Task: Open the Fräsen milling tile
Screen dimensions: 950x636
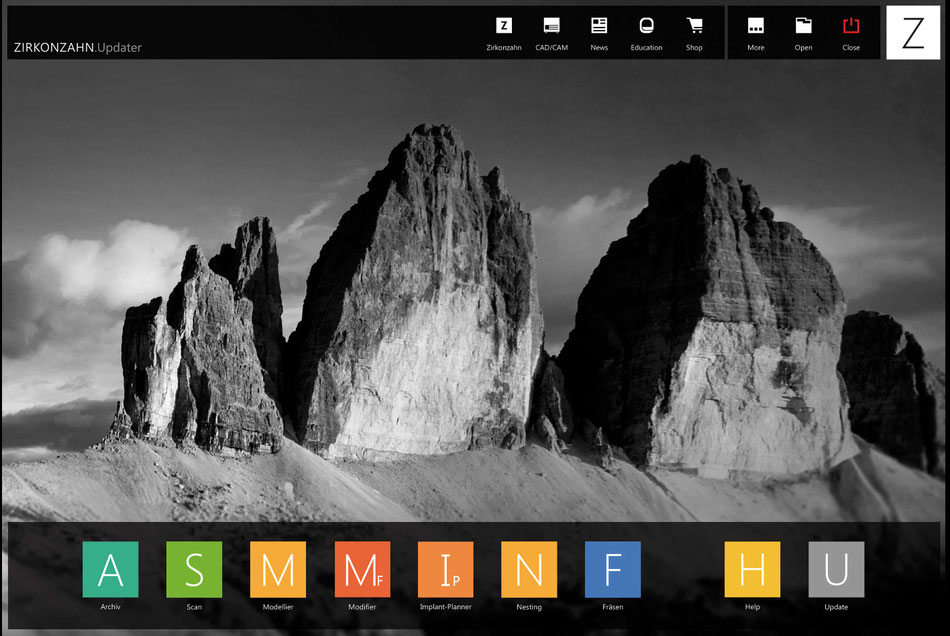Action: [613, 569]
